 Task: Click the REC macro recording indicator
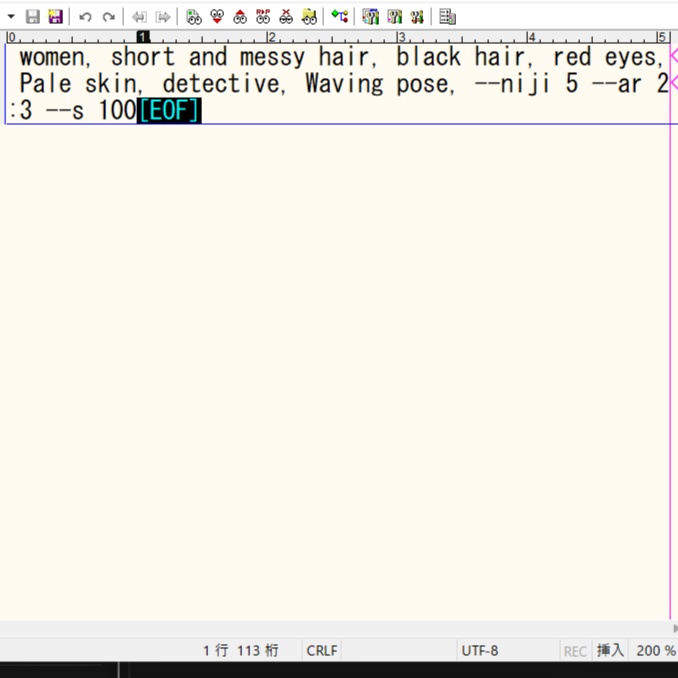click(575, 651)
